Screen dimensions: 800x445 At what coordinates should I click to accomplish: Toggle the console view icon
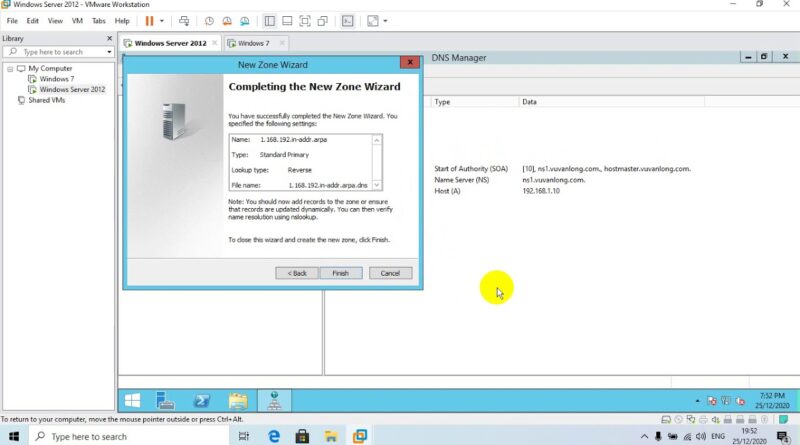(x=347, y=21)
